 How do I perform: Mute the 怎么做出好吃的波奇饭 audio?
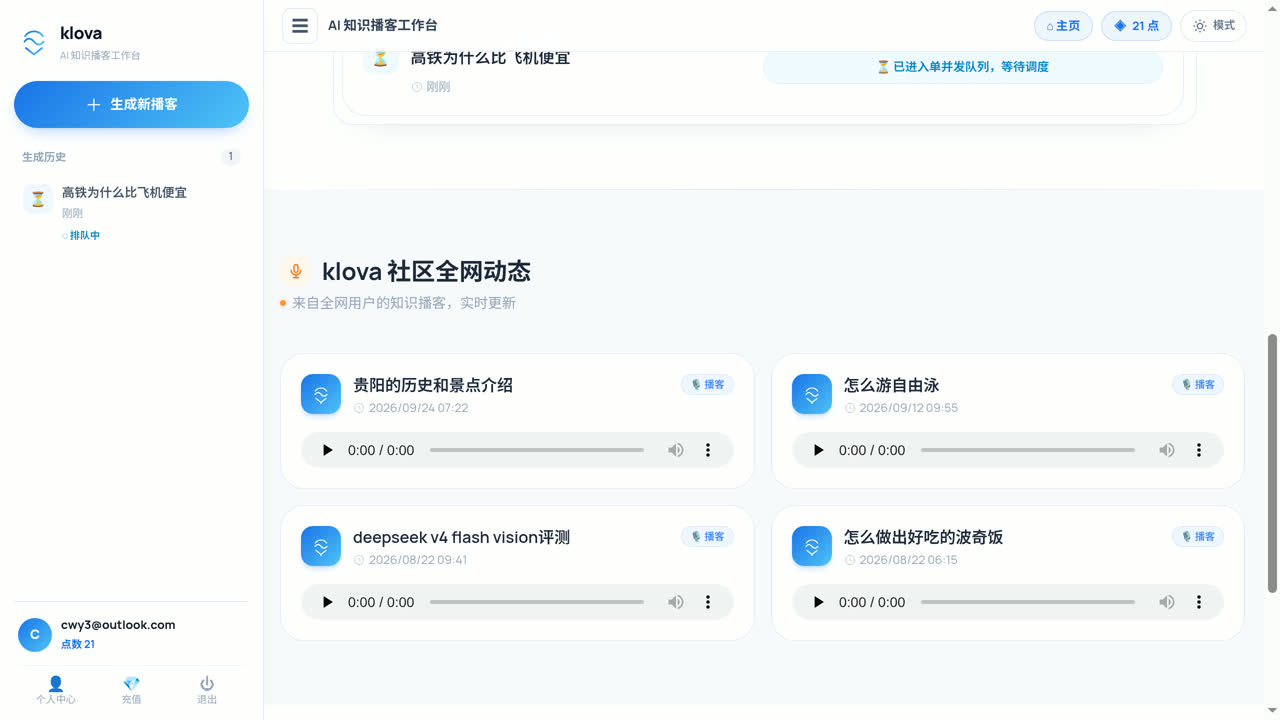1167,602
